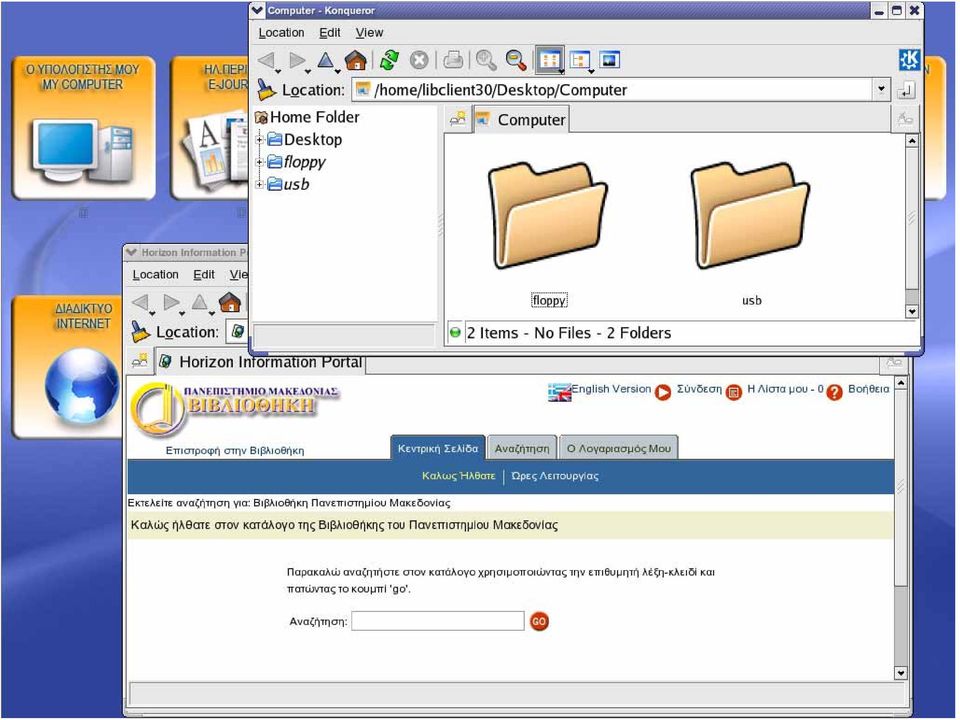Open the usb folder icon
The image size is (960, 720).
tap(751, 215)
